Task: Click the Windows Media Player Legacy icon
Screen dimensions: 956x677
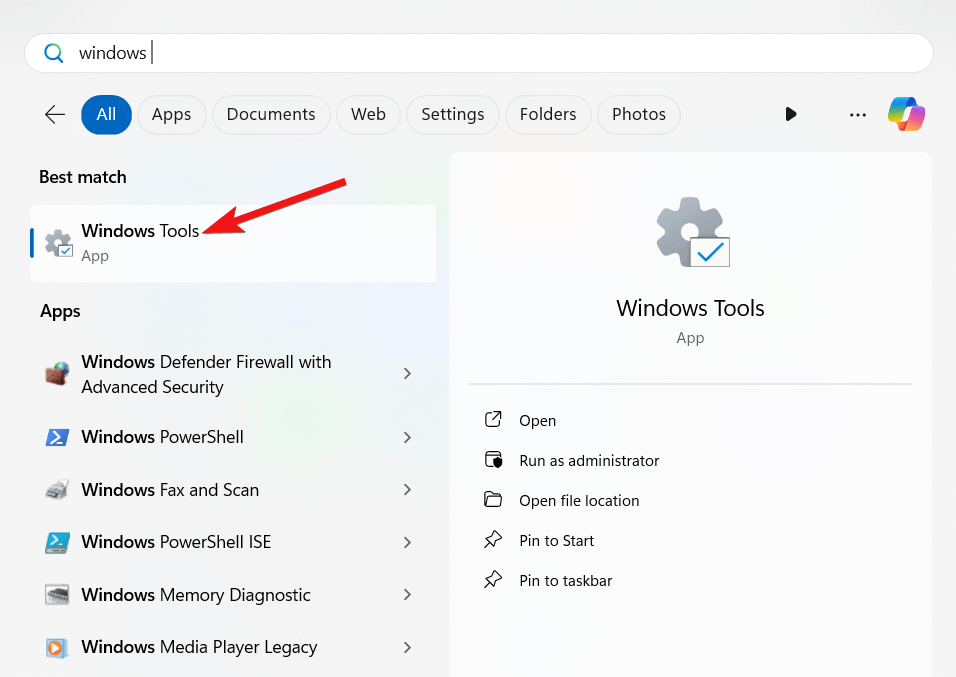Action: [57, 647]
